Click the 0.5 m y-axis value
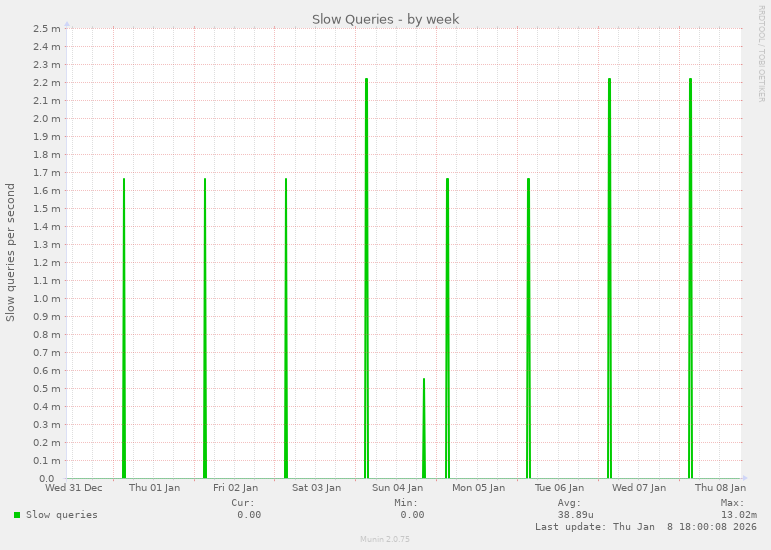The height and width of the screenshot is (550, 771). [x=47, y=389]
